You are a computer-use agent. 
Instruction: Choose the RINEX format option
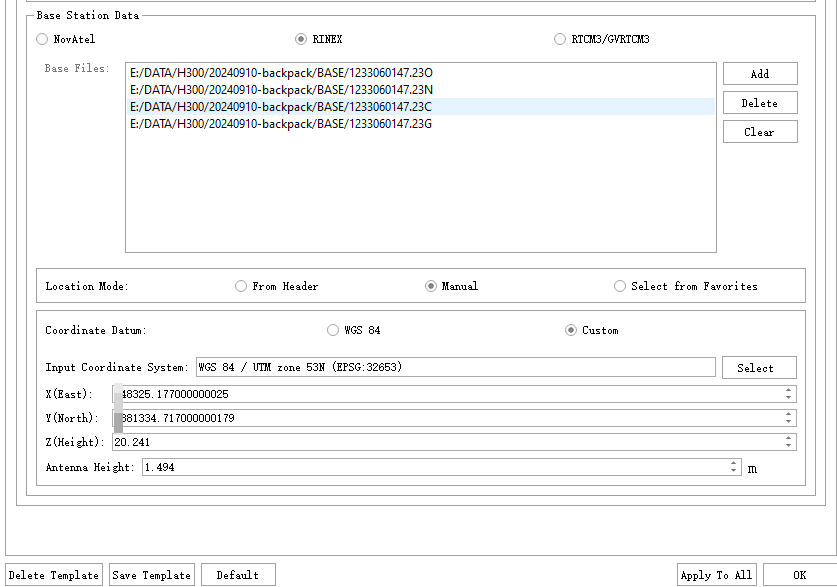(x=301, y=39)
